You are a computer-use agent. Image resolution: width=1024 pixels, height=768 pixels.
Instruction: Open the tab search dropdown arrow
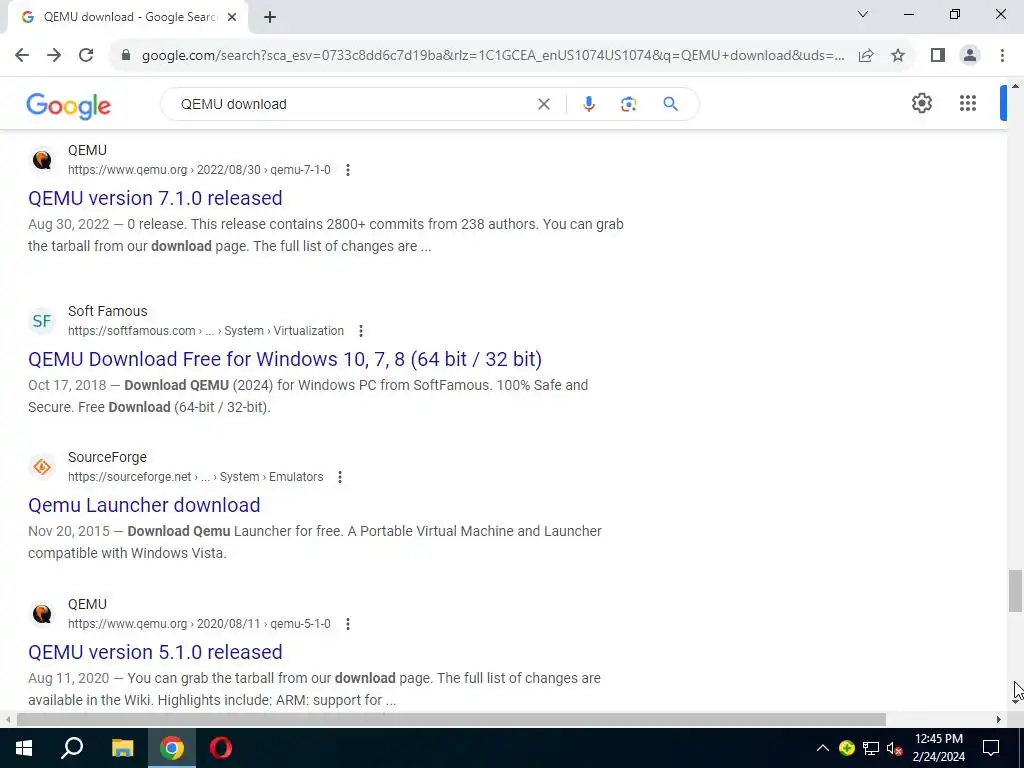pyautogui.click(x=863, y=14)
